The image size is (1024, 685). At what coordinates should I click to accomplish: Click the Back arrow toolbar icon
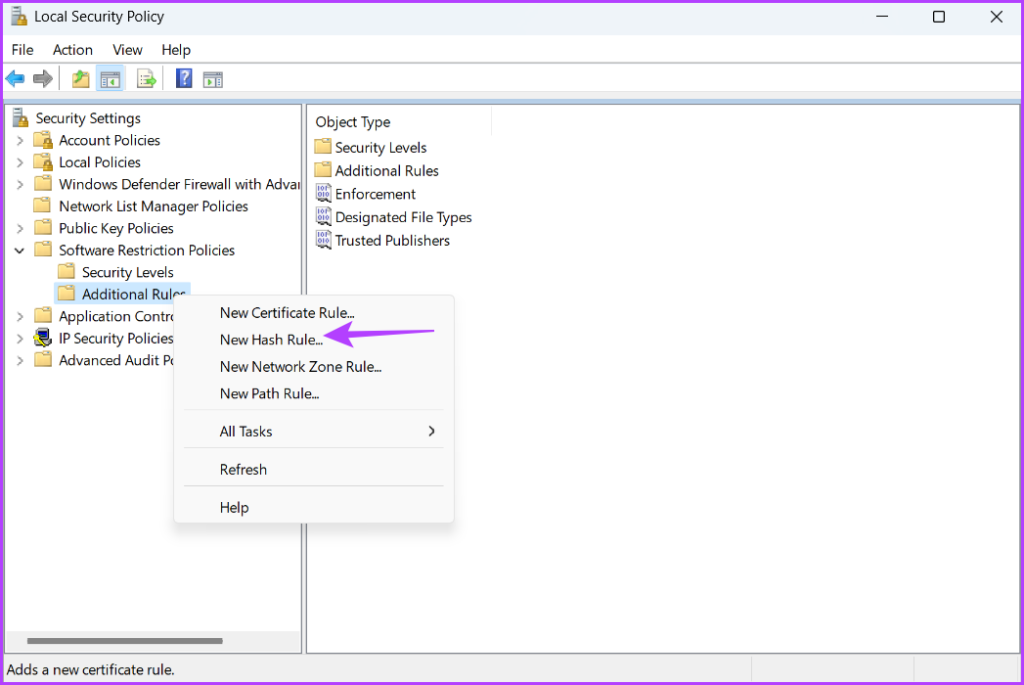coord(15,79)
